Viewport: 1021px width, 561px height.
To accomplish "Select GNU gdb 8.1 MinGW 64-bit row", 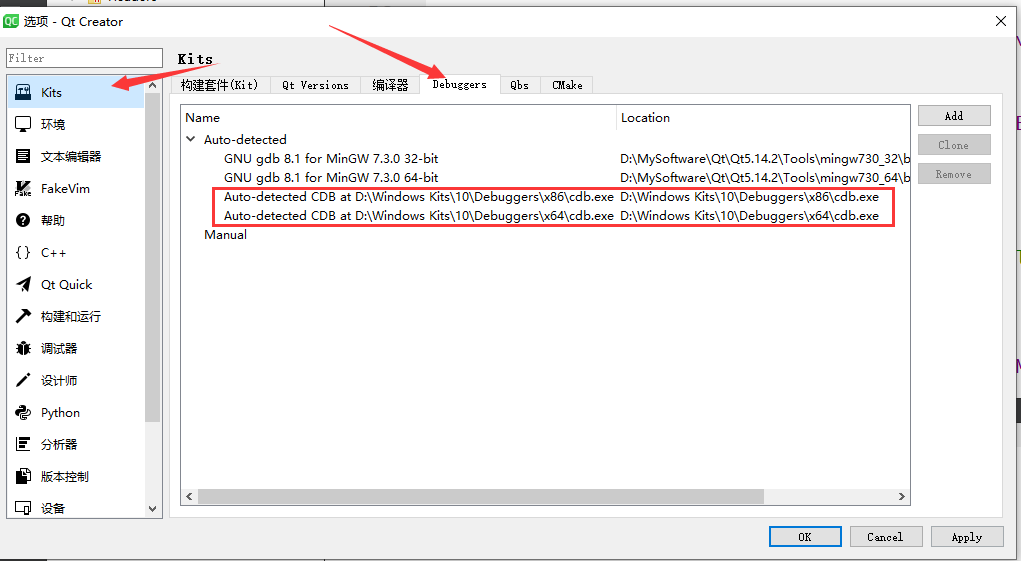I will tap(545, 177).
